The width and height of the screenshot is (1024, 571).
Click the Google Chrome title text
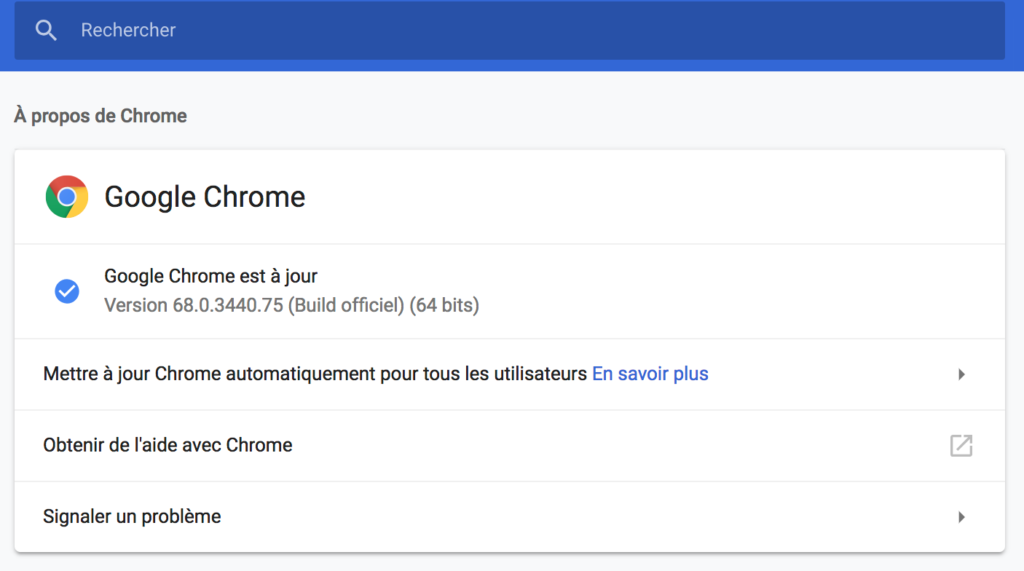tap(204, 197)
